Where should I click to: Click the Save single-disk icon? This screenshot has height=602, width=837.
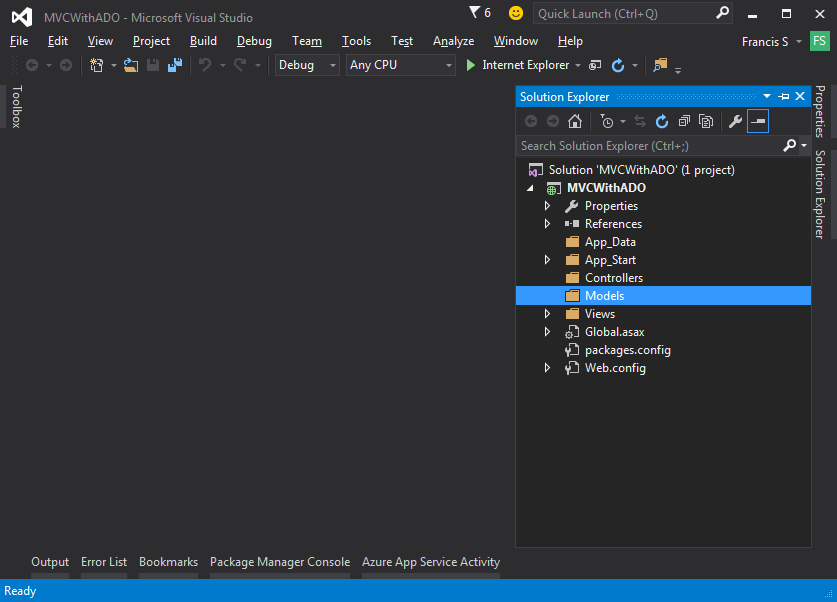153,65
